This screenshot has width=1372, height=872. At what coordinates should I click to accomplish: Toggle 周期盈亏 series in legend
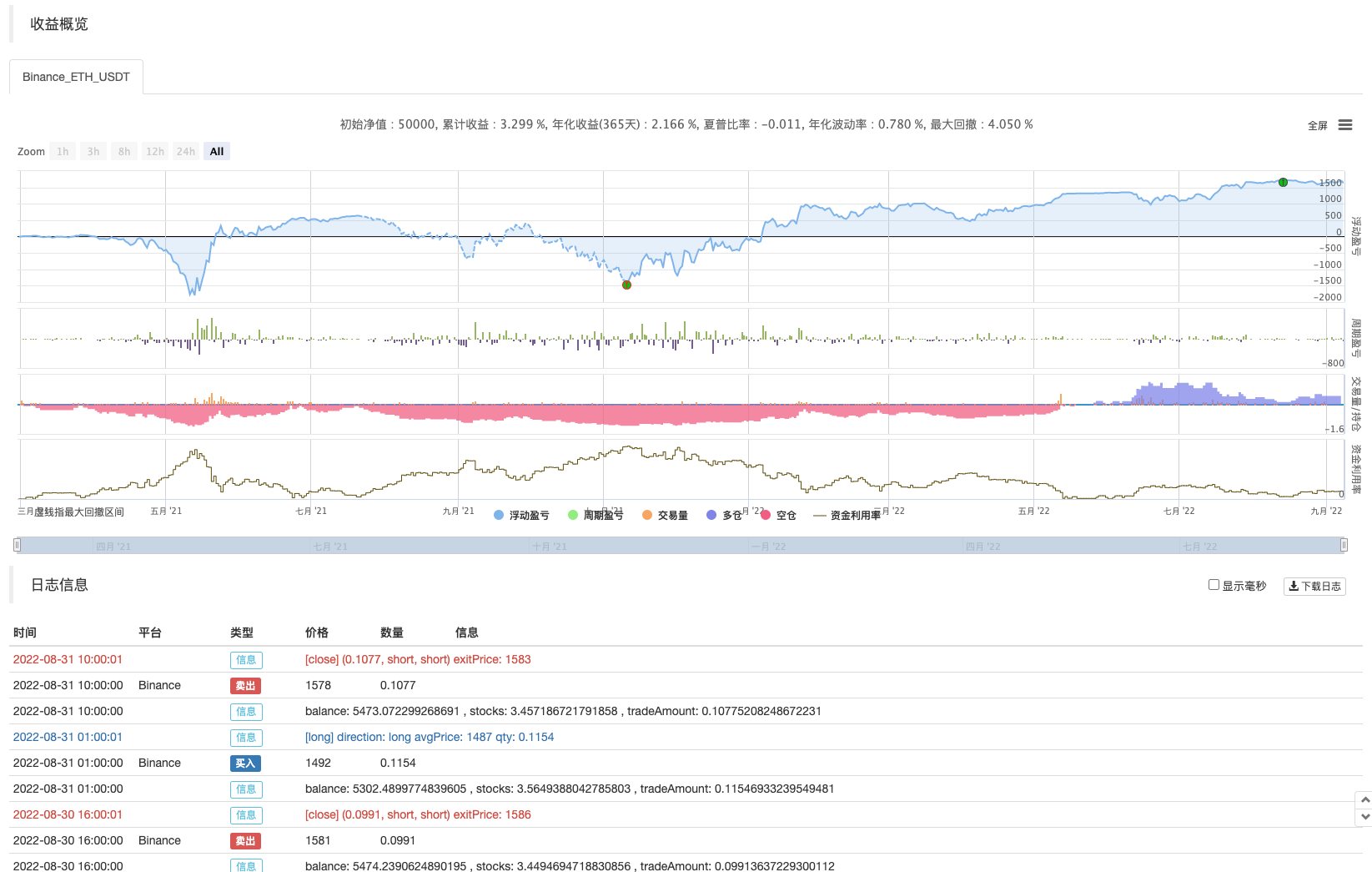point(596,516)
